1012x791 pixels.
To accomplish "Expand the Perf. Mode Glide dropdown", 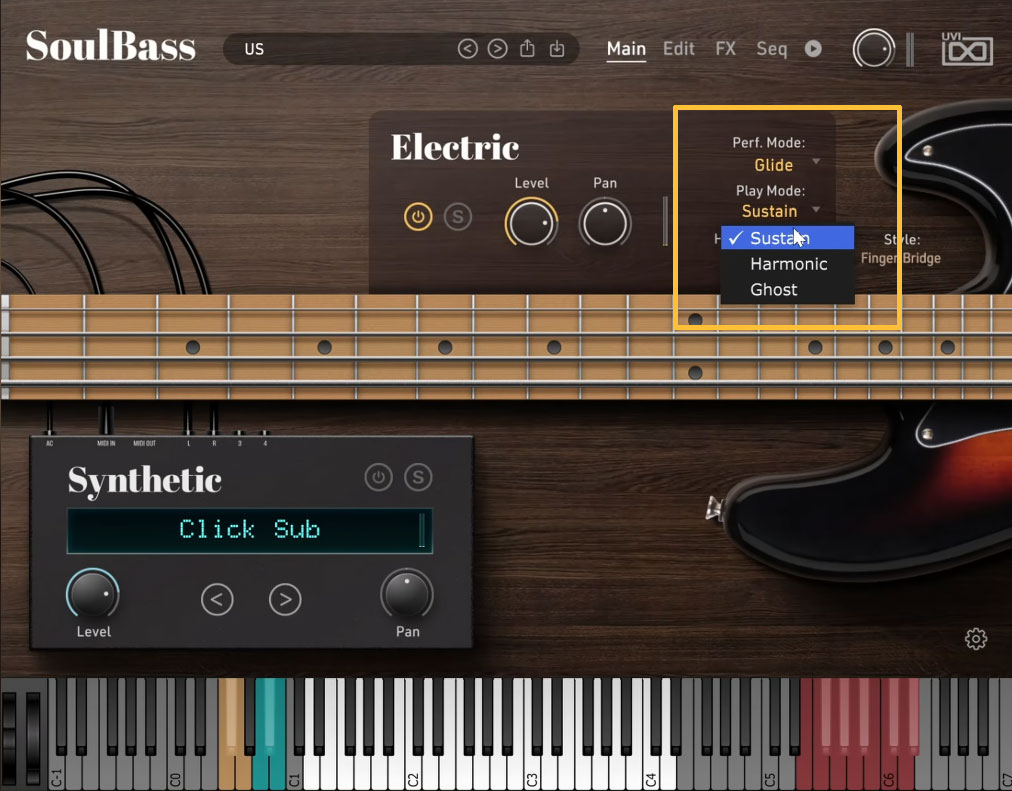I will (x=785, y=165).
